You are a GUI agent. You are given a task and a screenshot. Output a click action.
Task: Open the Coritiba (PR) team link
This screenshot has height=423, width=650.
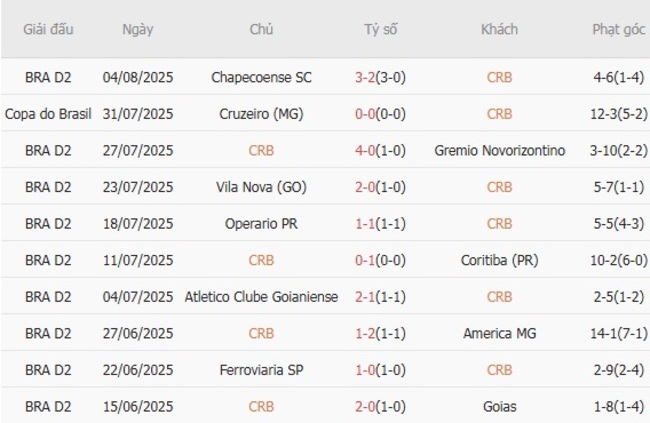[499, 260]
